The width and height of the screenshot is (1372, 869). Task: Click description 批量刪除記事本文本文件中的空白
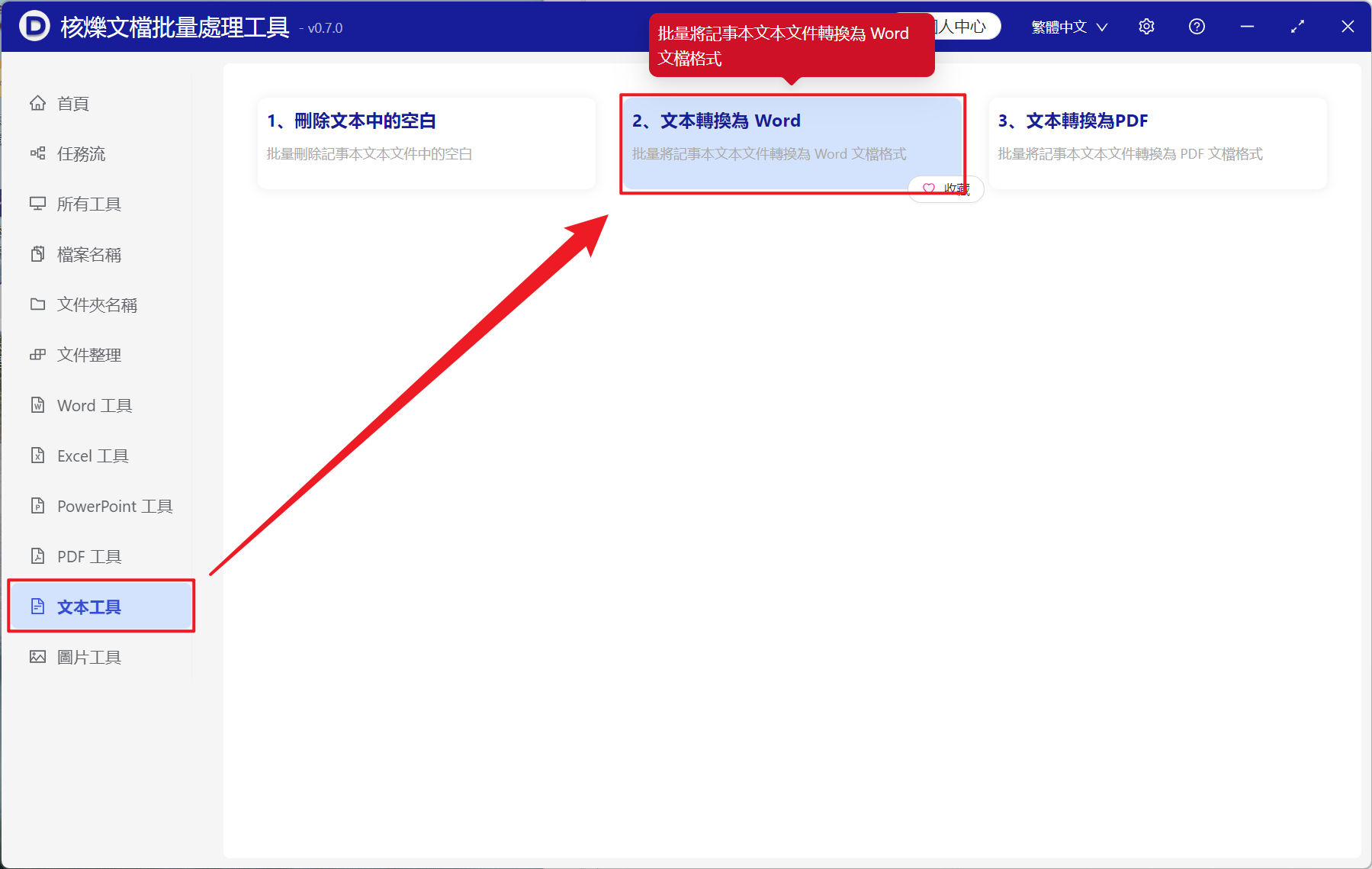pos(369,154)
